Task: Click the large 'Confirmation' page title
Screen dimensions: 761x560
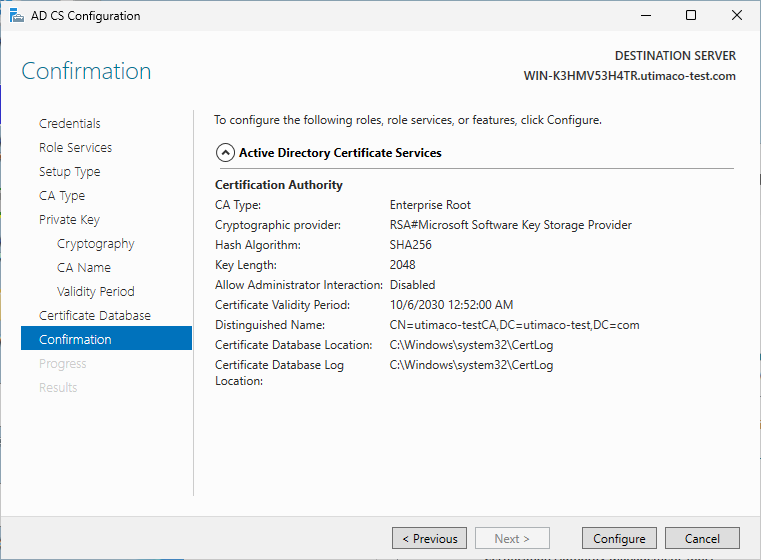Action: coord(86,71)
